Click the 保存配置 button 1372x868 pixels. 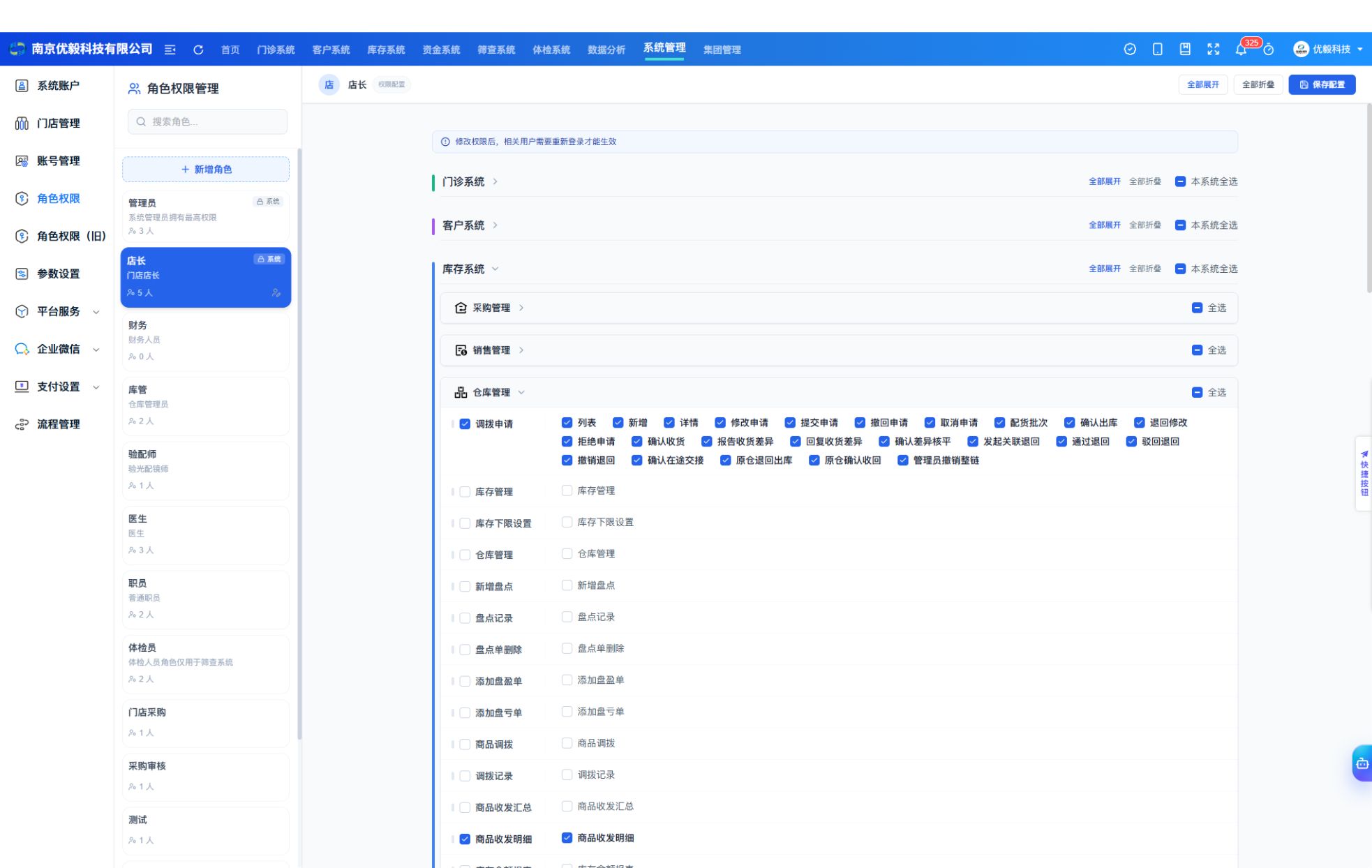coord(1322,84)
